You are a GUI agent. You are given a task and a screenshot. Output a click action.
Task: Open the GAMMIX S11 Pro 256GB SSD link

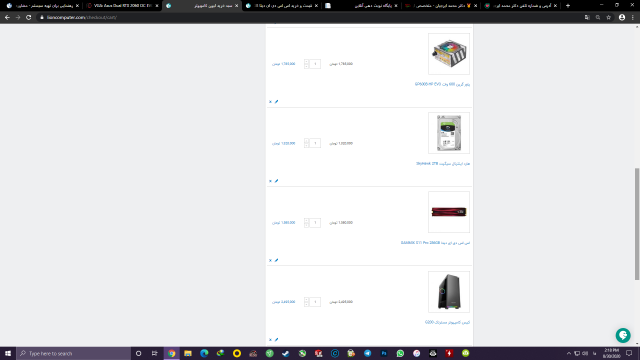click(435, 243)
